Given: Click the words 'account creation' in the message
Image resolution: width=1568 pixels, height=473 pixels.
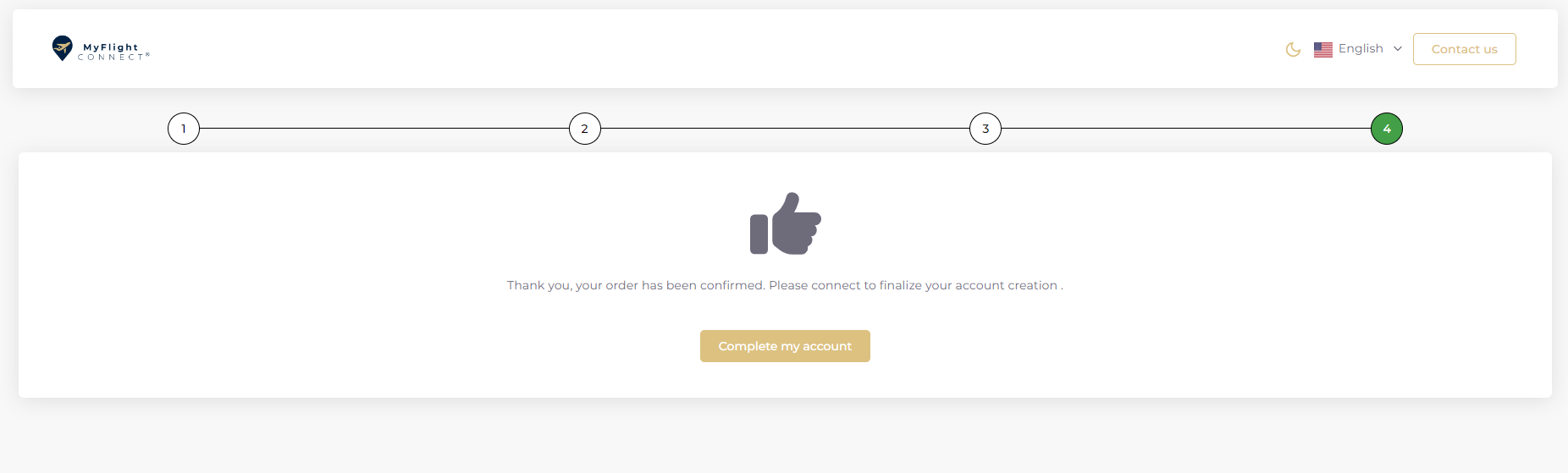Looking at the screenshot, I should click(1006, 285).
